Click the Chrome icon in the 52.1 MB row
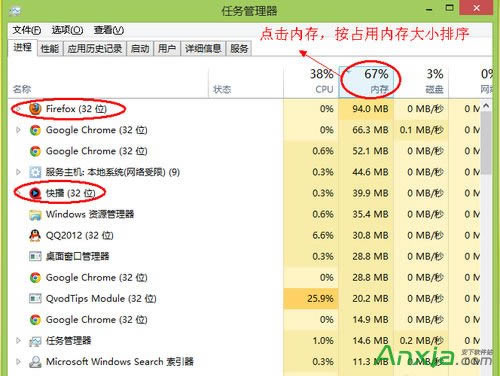Image resolution: width=500 pixels, height=376 pixels. click(x=35, y=151)
